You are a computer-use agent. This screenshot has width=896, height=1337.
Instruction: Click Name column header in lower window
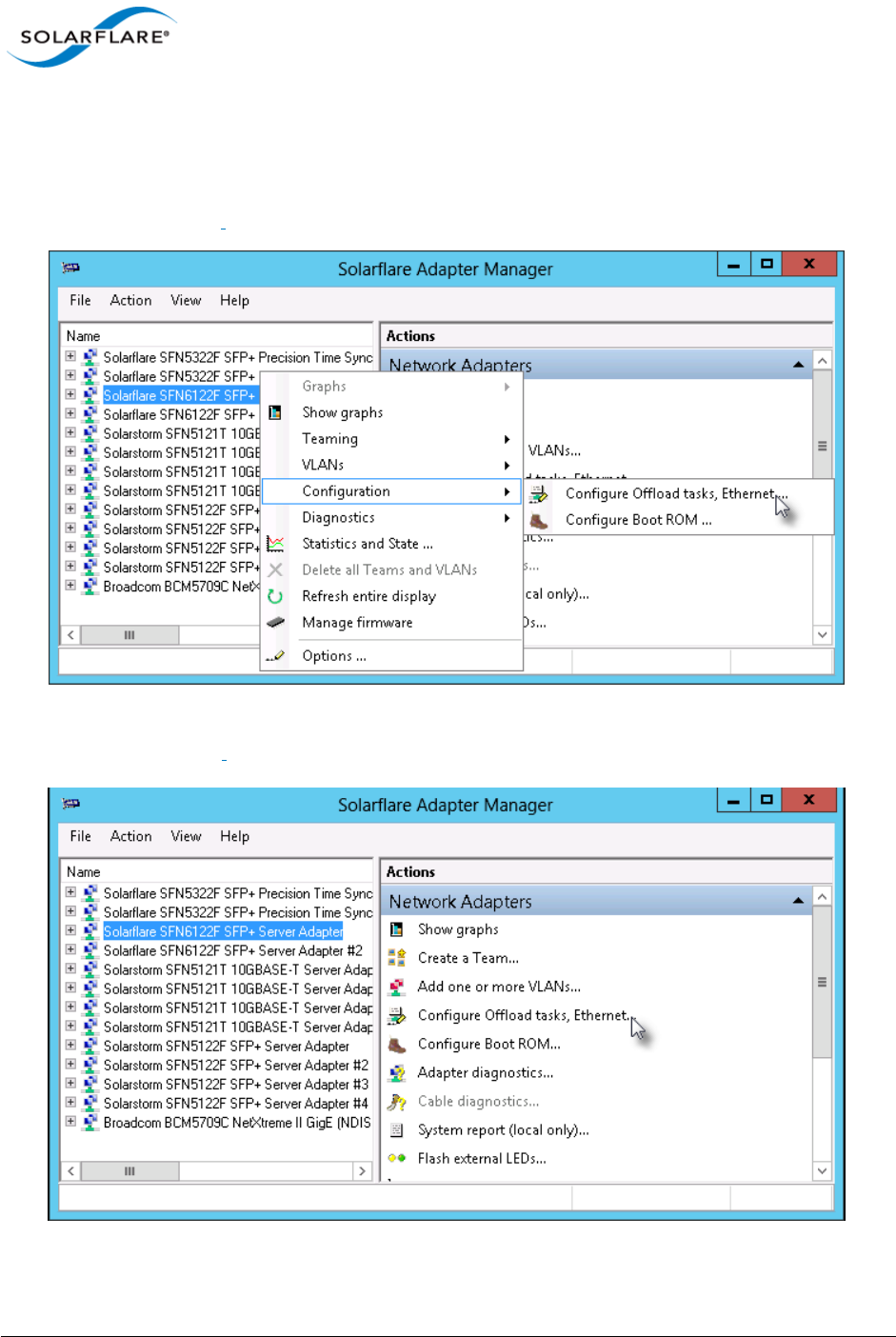coord(217,871)
